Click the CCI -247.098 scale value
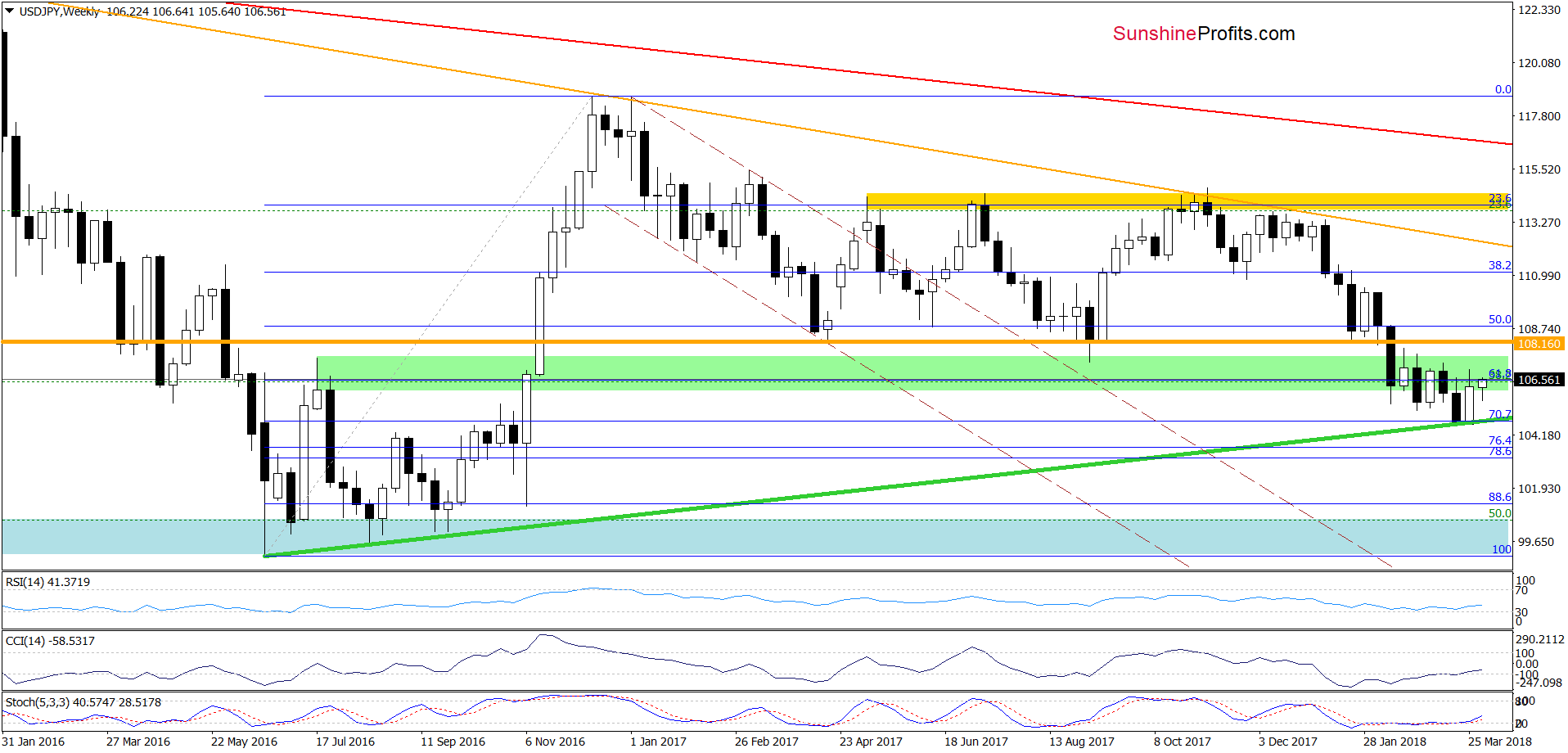 (x=1539, y=682)
